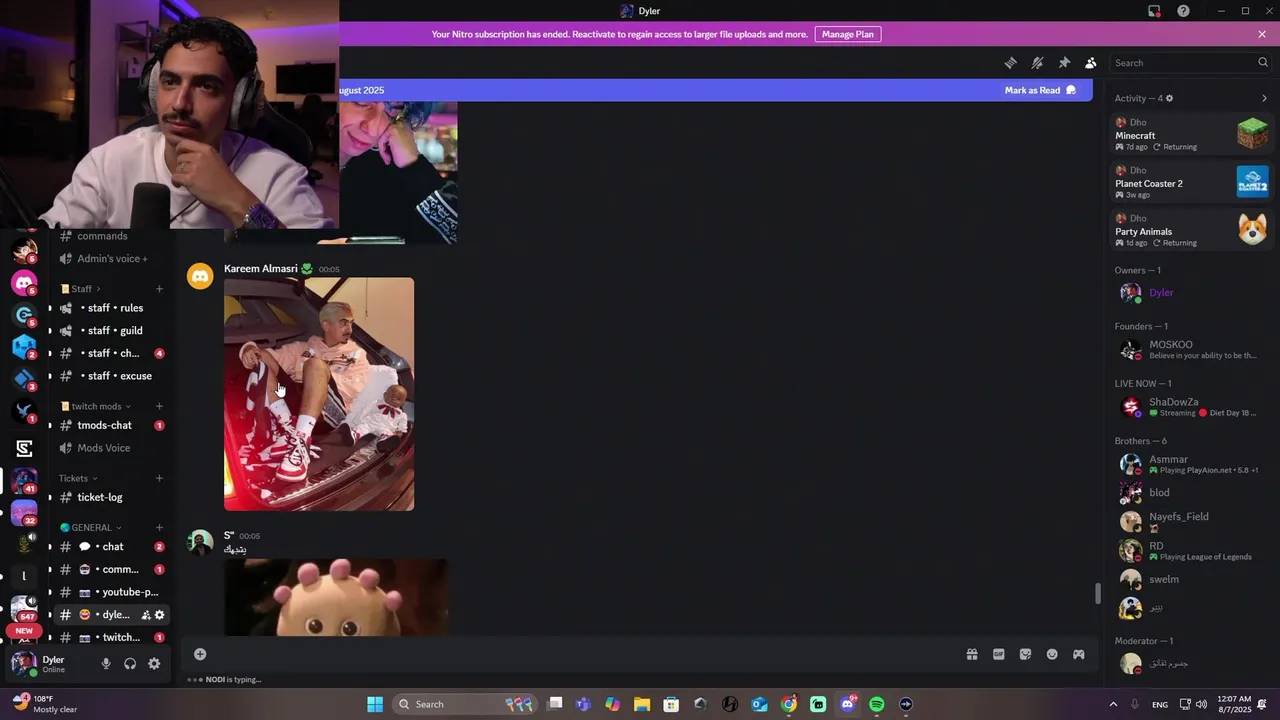The height and width of the screenshot is (720, 1280).
Task: Focus the Discord Search field
Action: [x=1191, y=63]
